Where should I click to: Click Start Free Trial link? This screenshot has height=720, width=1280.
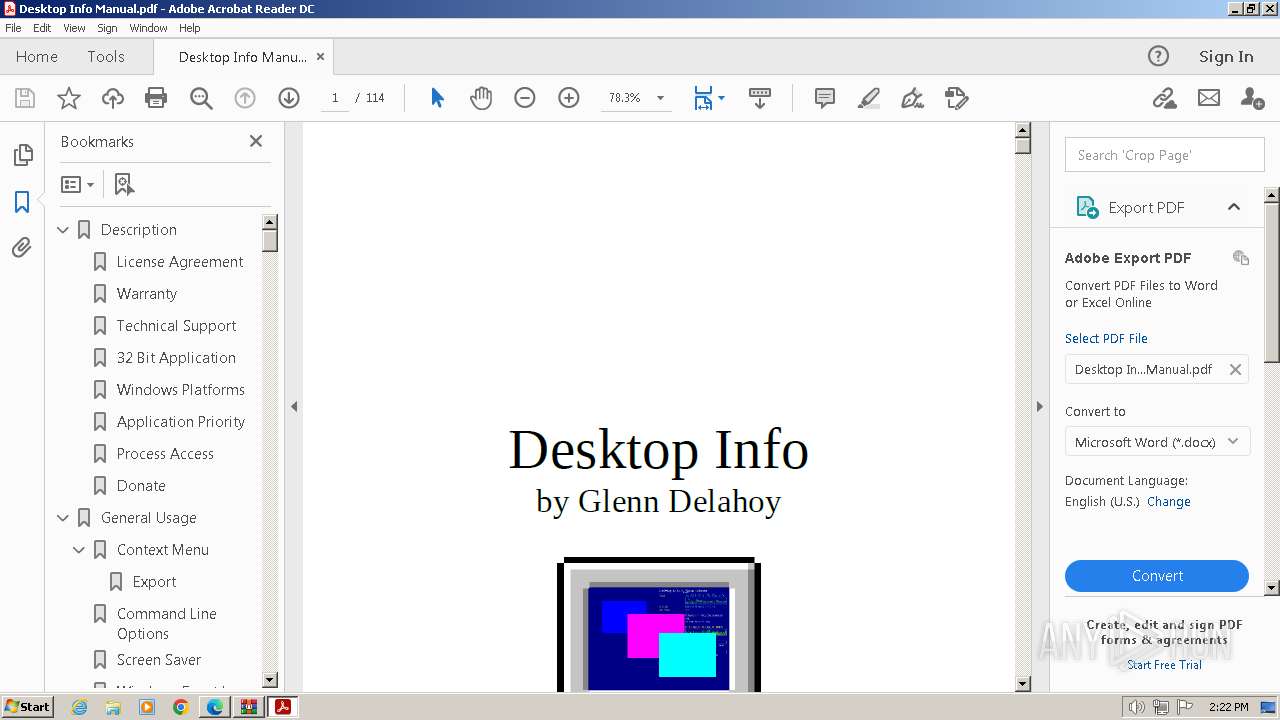pyautogui.click(x=1164, y=665)
